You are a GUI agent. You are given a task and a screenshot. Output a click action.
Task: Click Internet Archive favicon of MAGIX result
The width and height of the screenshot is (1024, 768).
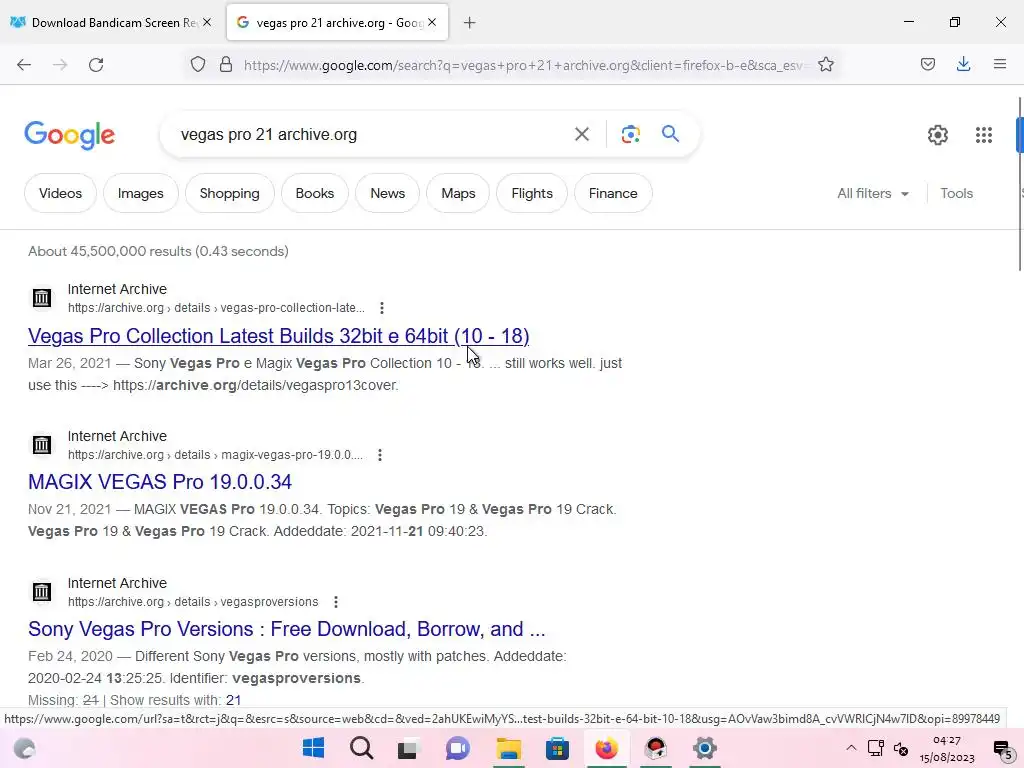[x=42, y=445]
